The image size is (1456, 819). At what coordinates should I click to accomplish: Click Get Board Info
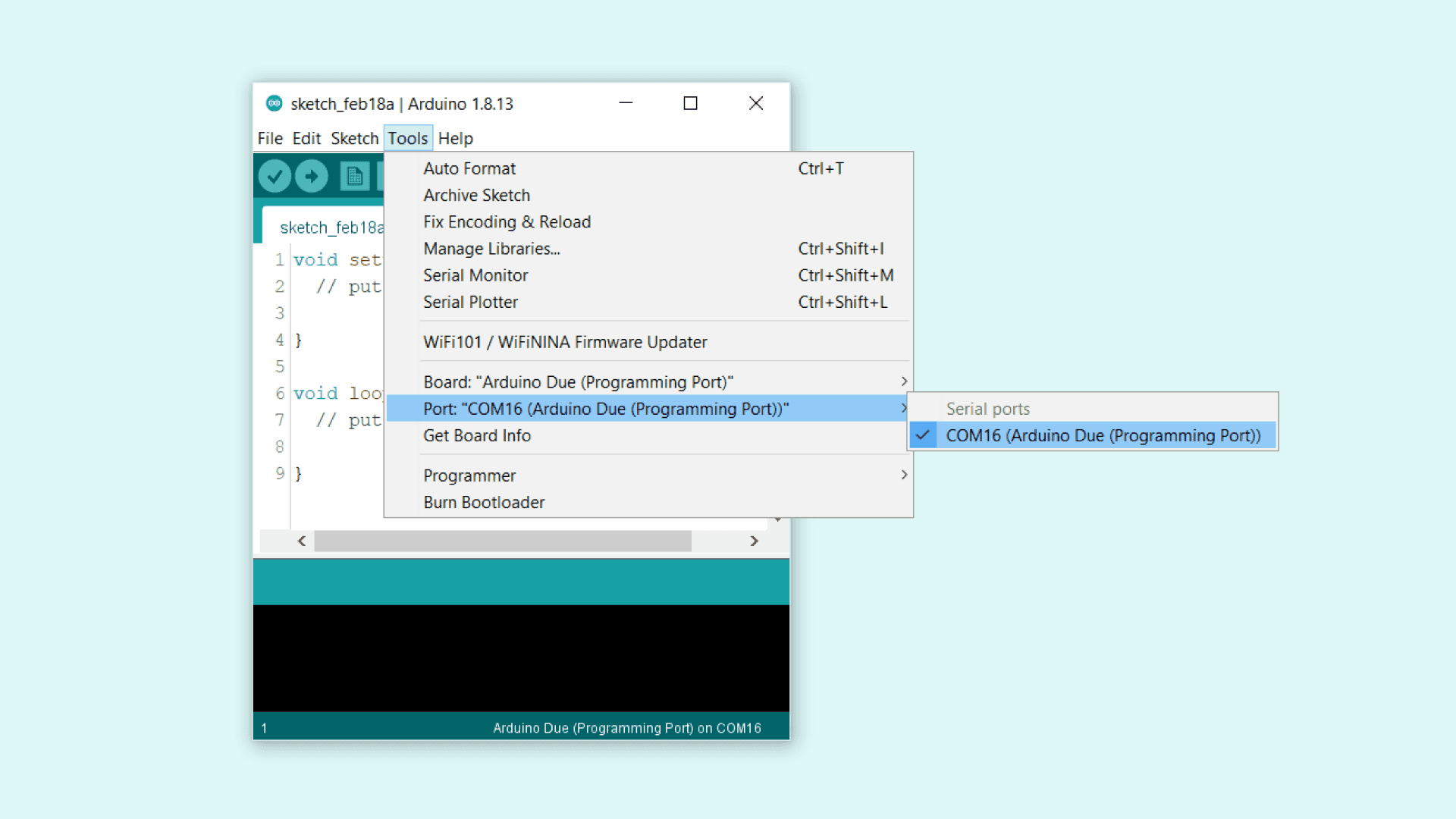[477, 436]
